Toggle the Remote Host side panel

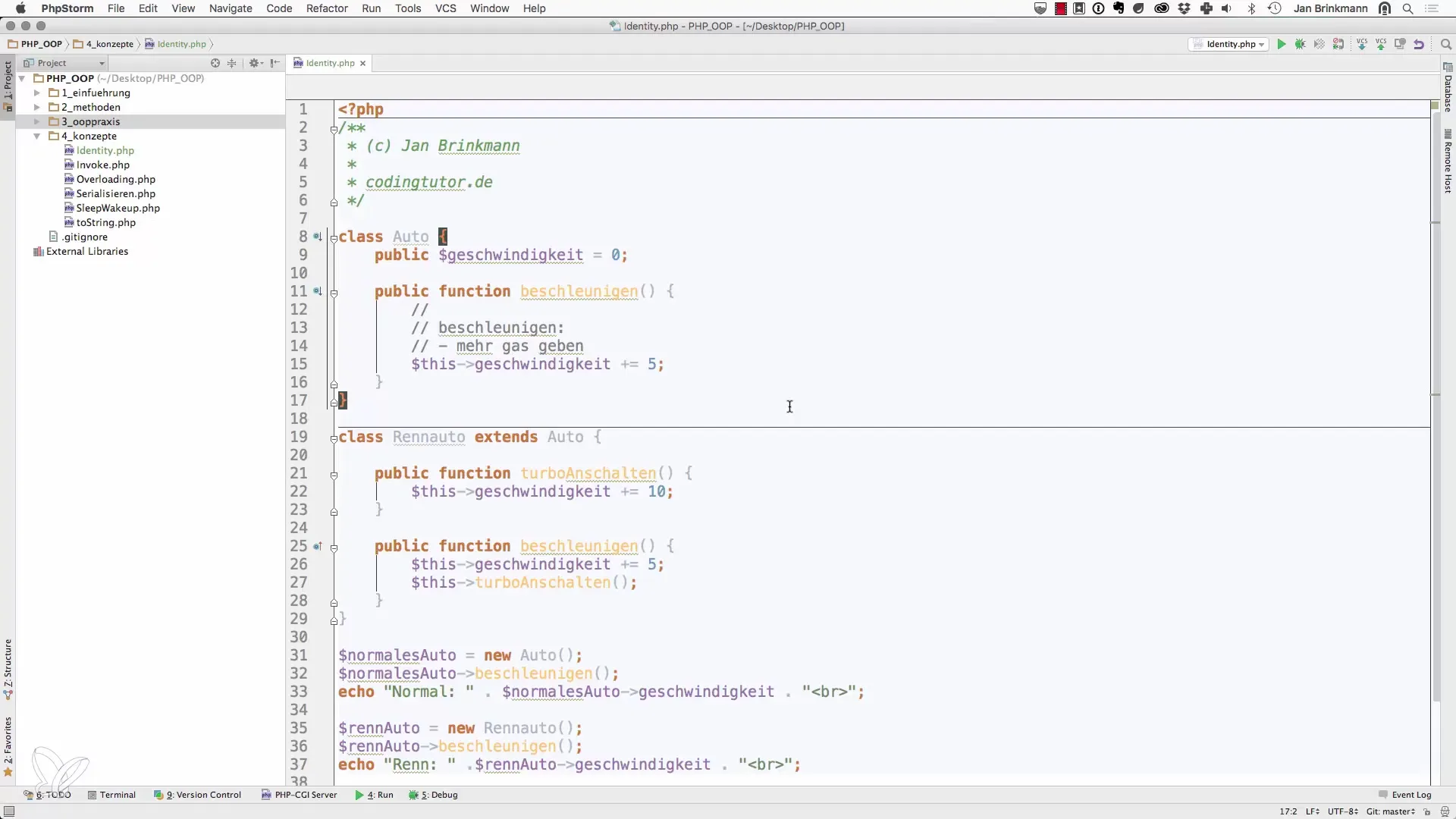[1448, 162]
